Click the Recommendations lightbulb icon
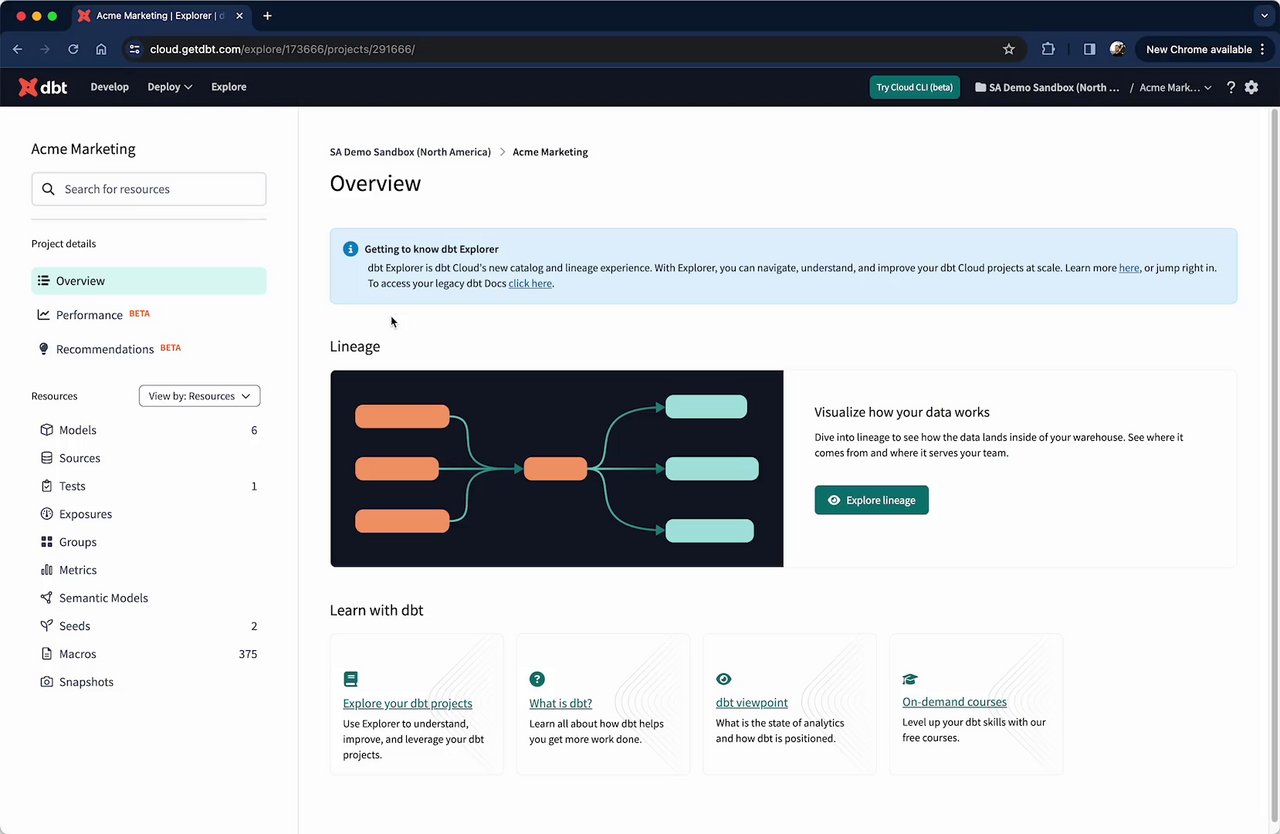 pos(43,349)
